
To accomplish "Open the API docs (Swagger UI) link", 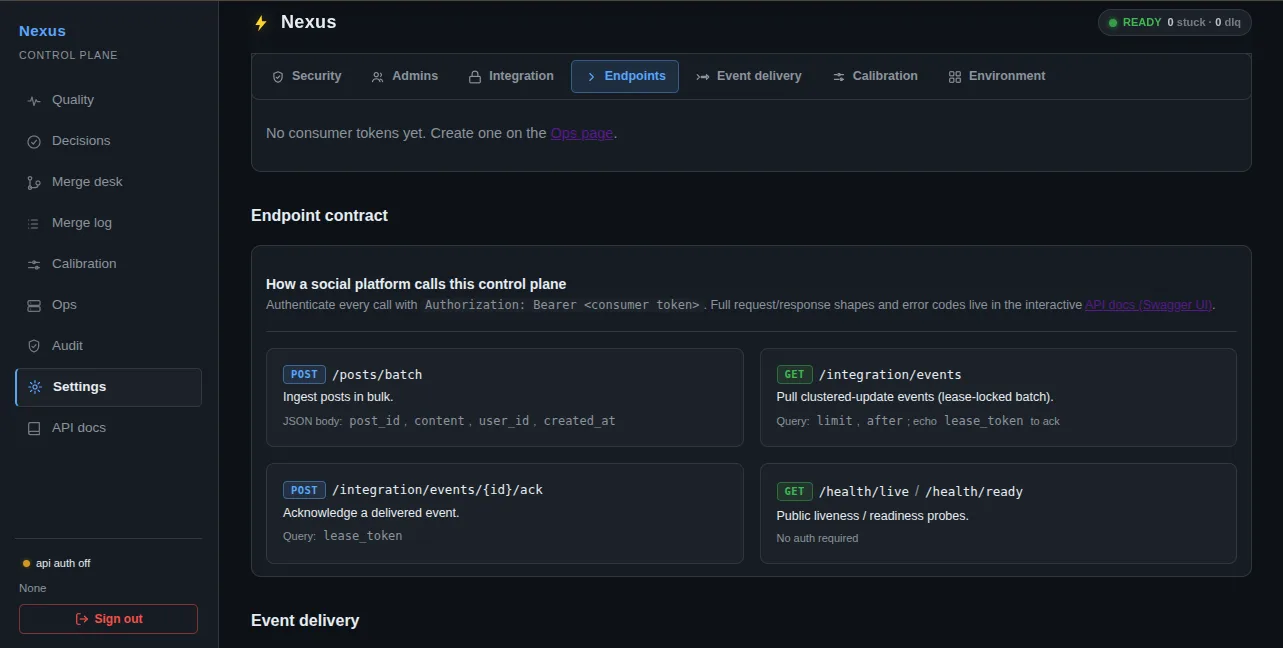I will pos(1149,305).
